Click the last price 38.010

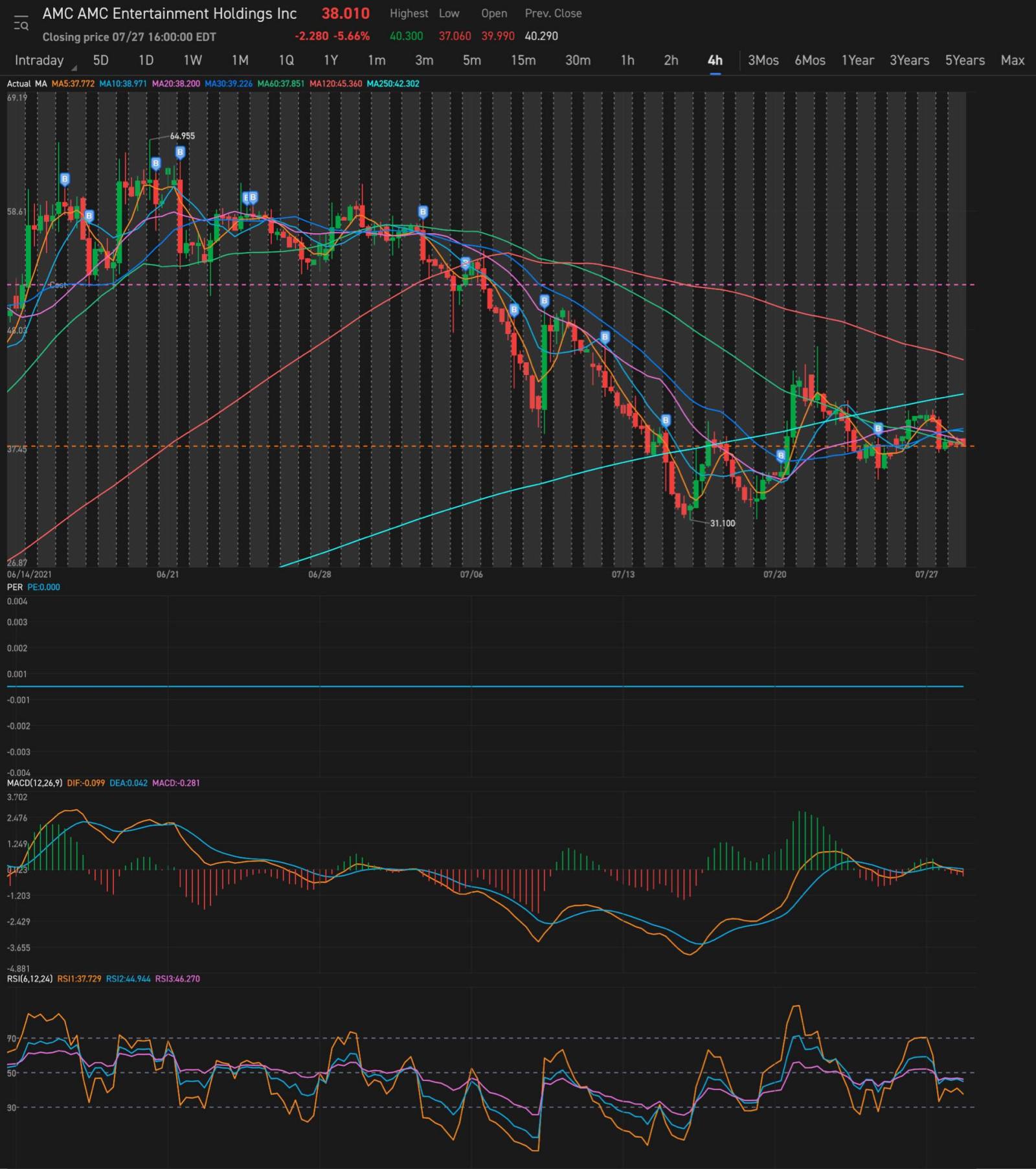pos(346,14)
